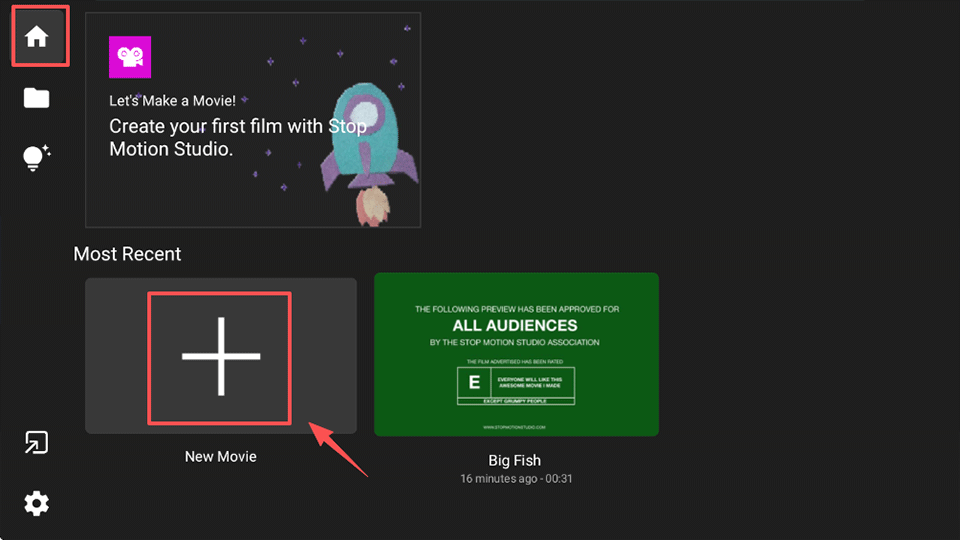Click "STOP MOTION STUDIO ASSOCIATION" line in preview
The height and width of the screenshot is (540, 960).
(516, 342)
